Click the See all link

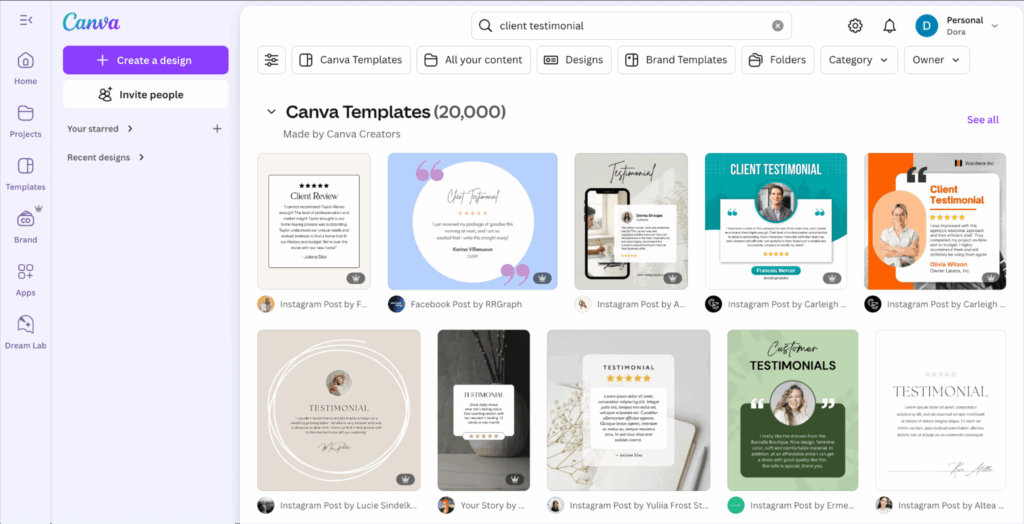[982, 120]
